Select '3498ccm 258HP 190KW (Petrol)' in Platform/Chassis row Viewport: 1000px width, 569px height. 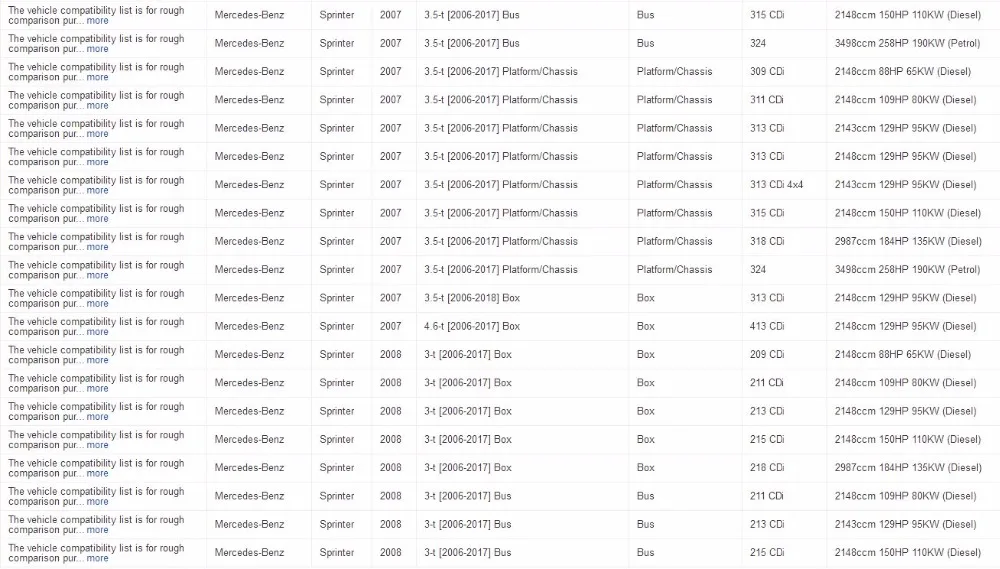(x=907, y=269)
